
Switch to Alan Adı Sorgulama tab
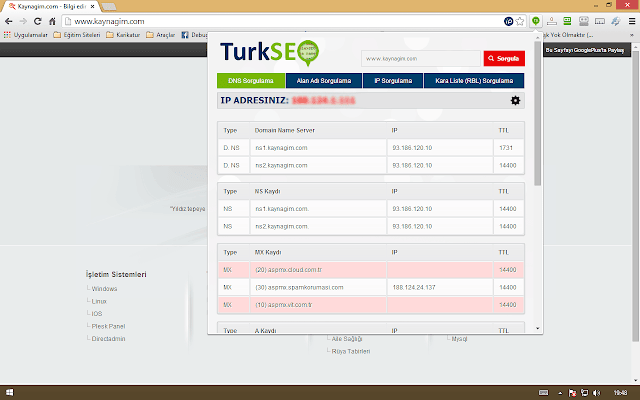[x=324, y=81]
